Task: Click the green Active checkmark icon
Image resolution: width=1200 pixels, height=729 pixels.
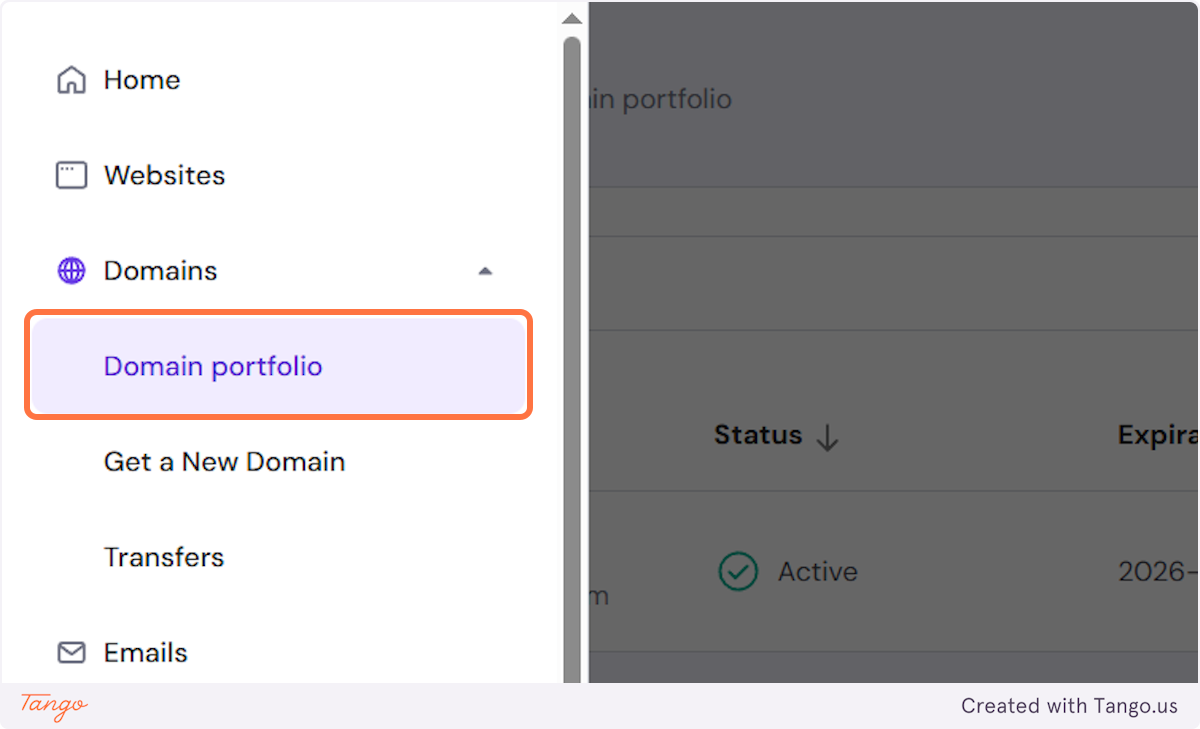Action: pyautogui.click(x=738, y=572)
